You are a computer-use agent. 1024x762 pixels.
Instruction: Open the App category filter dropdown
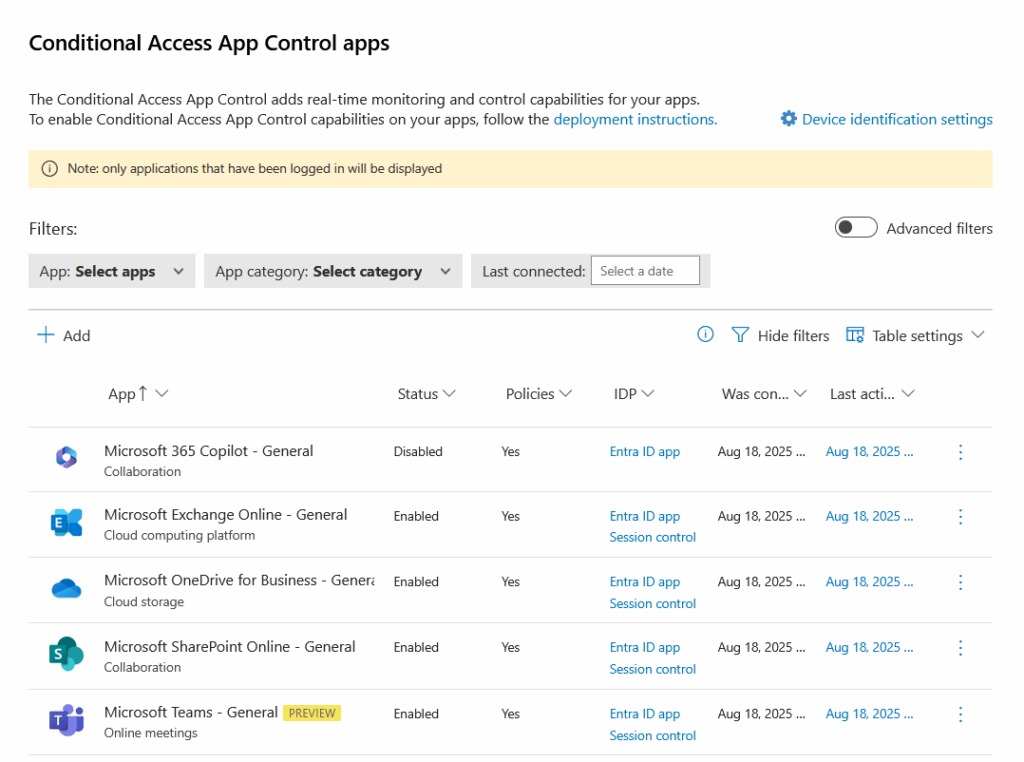pyautogui.click(x=332, y=271)
